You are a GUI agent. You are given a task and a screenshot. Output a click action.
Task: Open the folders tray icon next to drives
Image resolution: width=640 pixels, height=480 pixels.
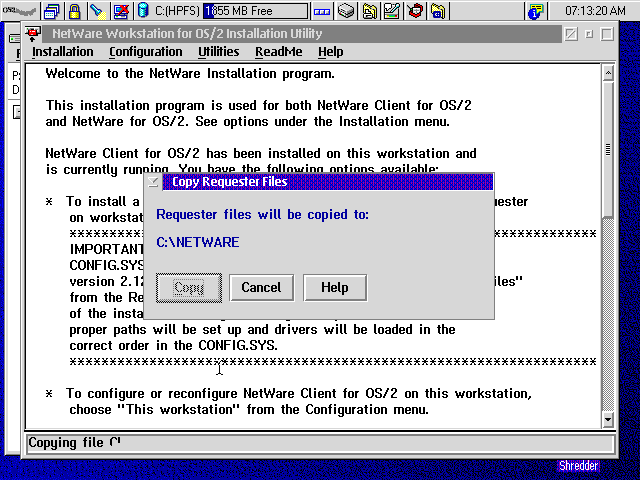(x=369, y=11)
